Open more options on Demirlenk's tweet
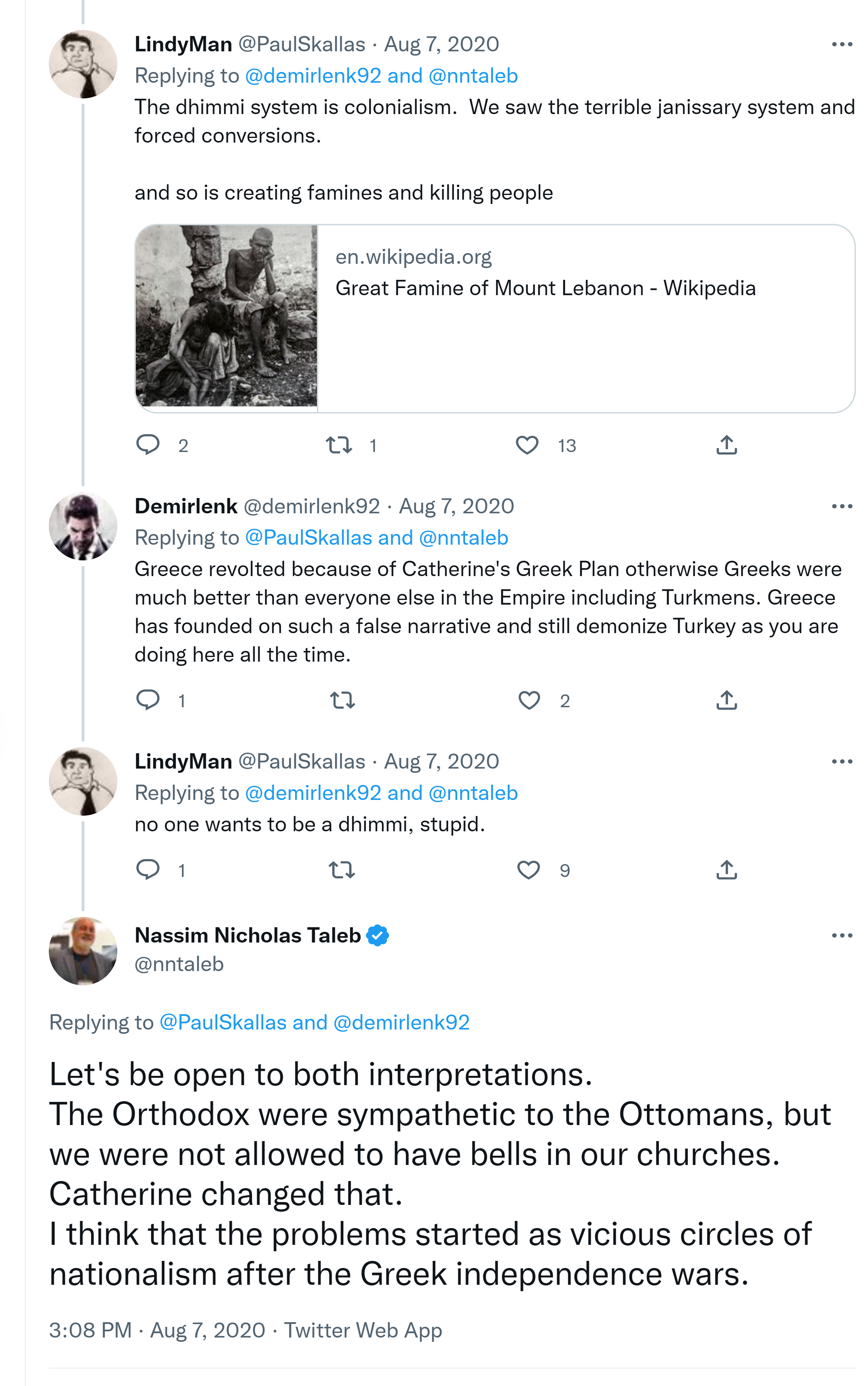868x1386 pixels. coord(842,506)
